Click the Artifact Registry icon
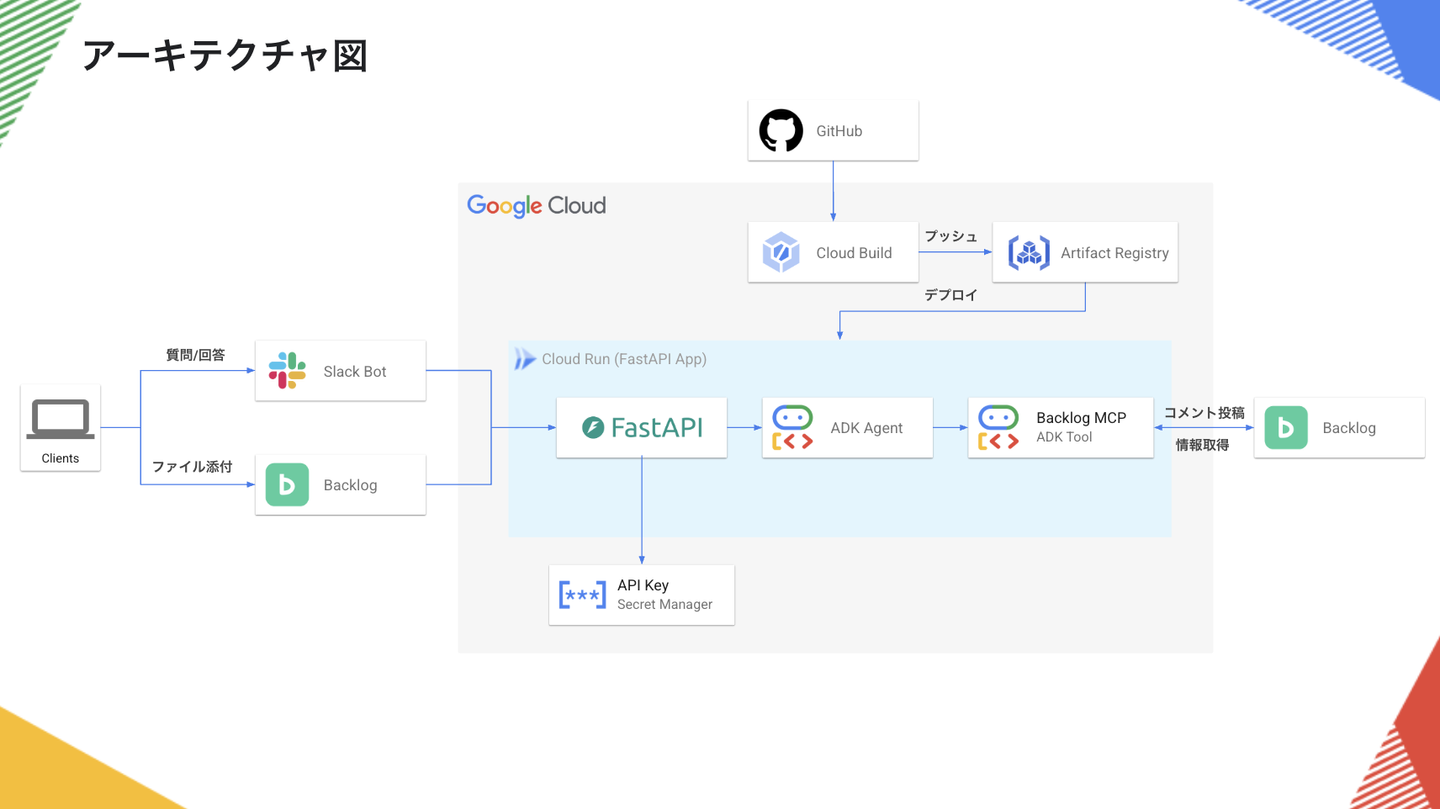This screenshot has height=809, width=1440. [x=1029, y=253]
